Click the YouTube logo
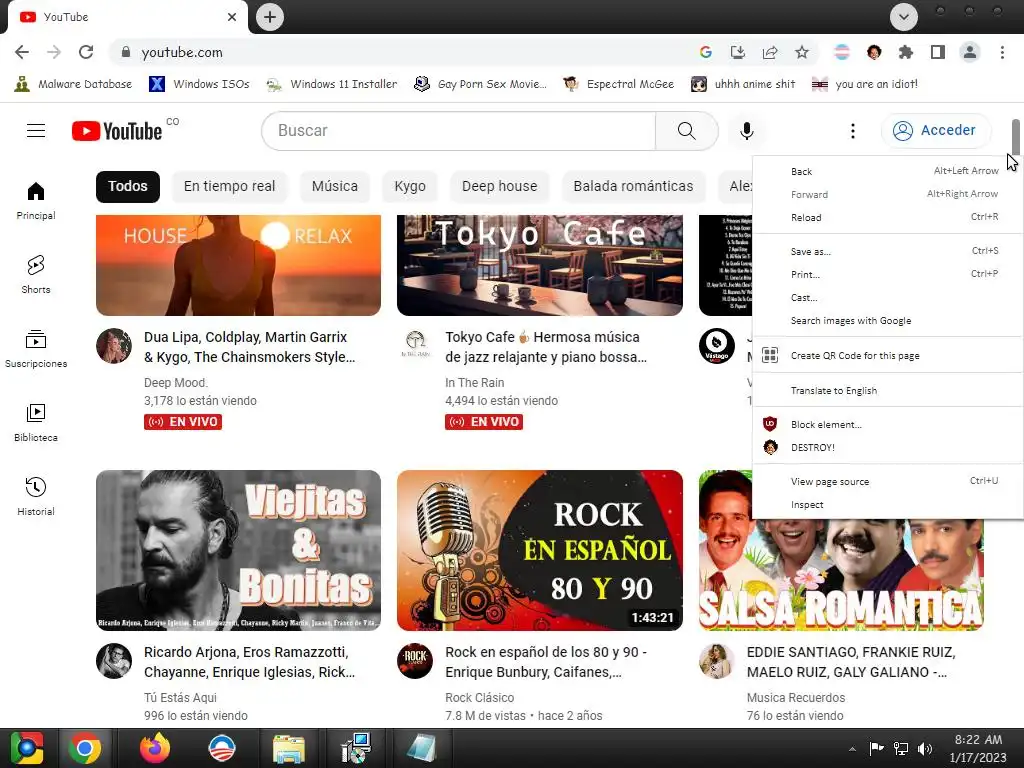The height and width of the screenshot is (768, 1024). coord(117,131)
